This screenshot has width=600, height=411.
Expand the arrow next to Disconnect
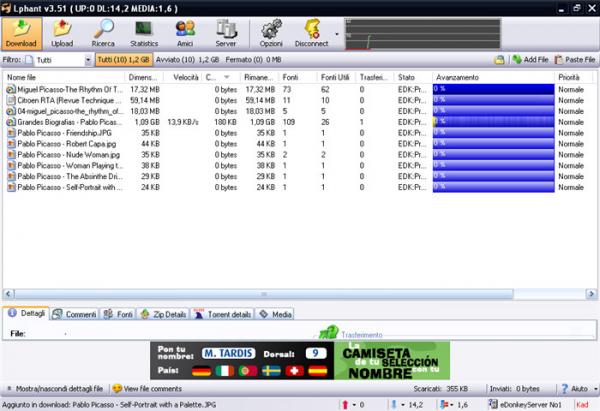pos(337,34)
